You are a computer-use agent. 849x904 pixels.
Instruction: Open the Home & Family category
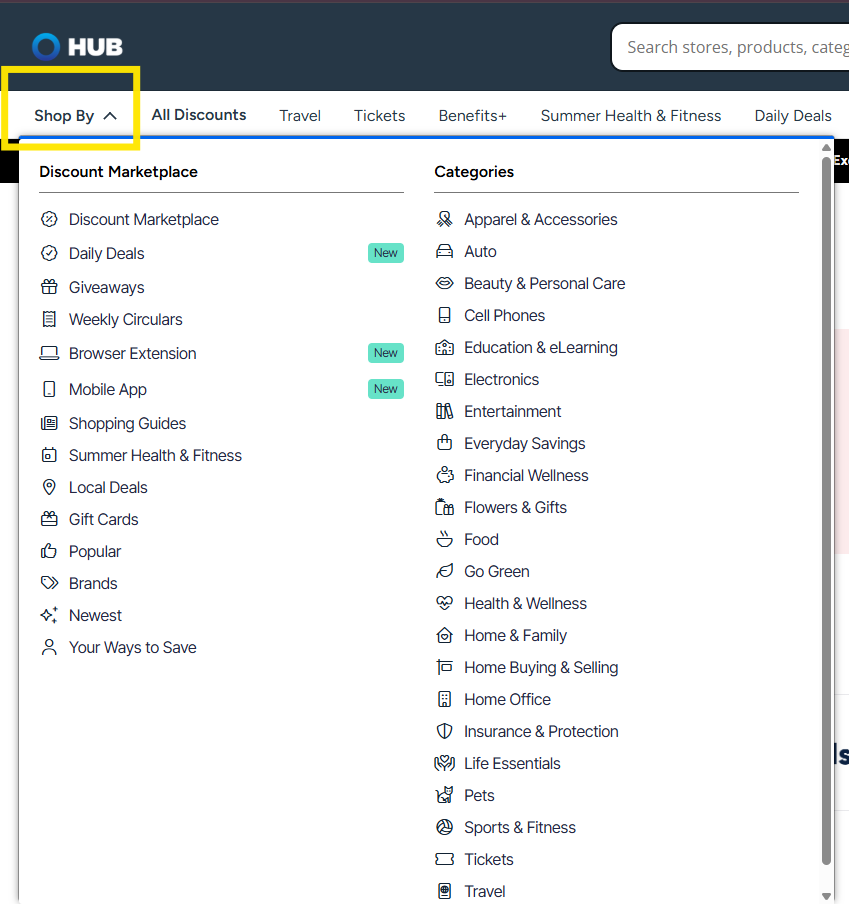coord(515,635)
